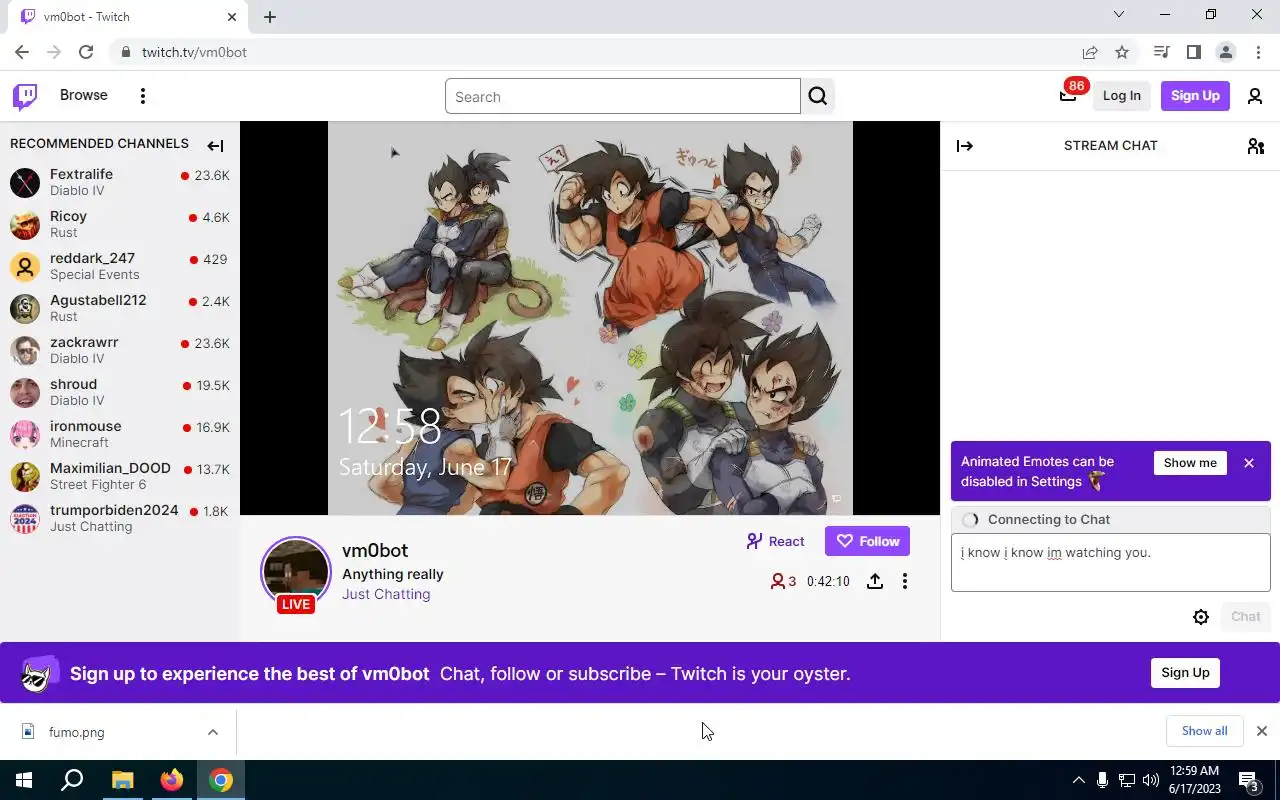Open the more options dots beside Browse
The image size is (1280, 800).
[143, 96]
